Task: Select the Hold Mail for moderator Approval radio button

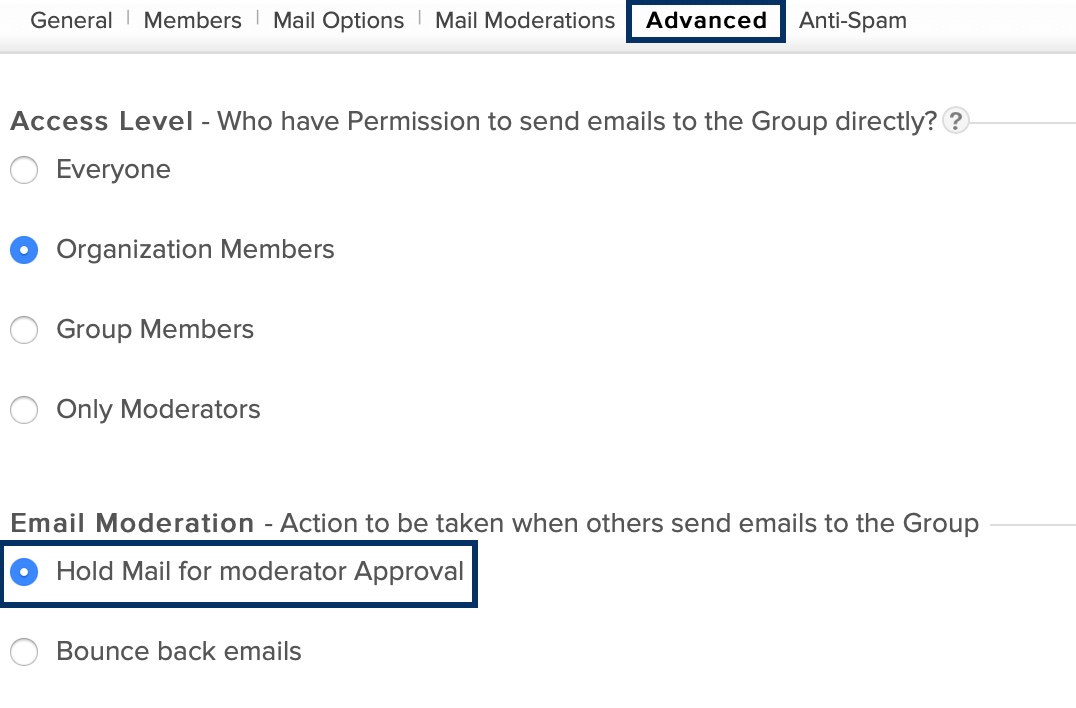Action: (24, 572)
